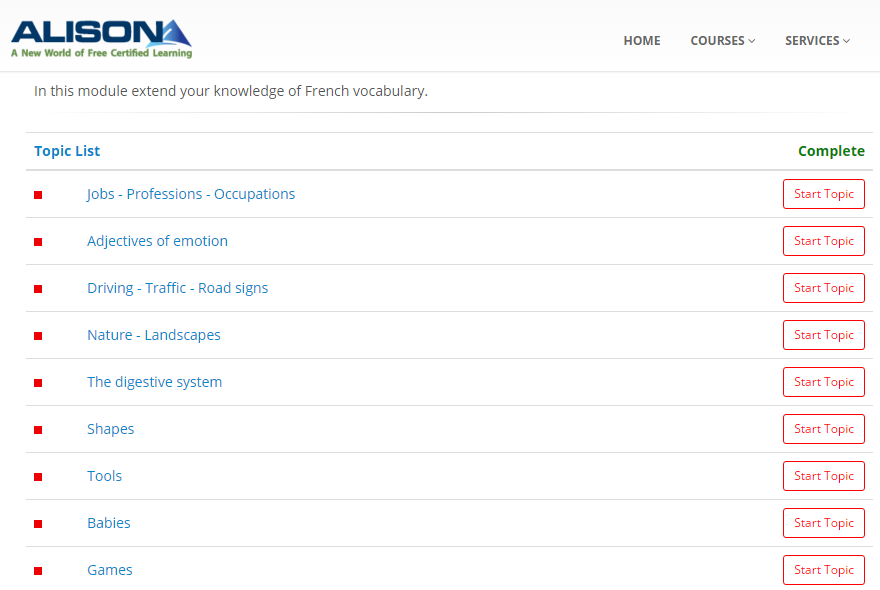
Task: Start Topic for Tools
Action: tap(823, 476)
